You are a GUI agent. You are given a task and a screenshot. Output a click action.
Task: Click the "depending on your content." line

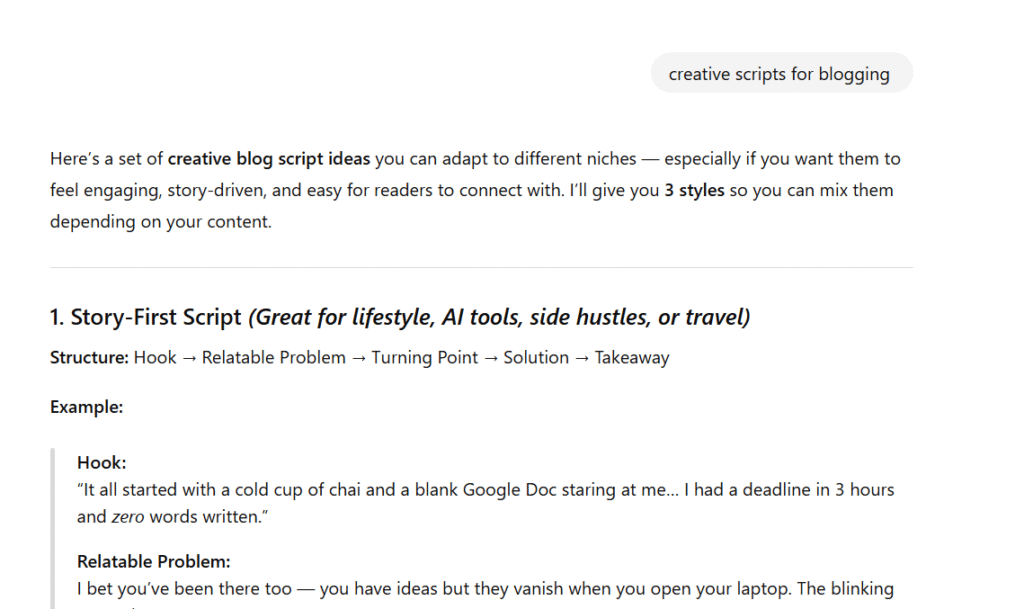(161, 222)
